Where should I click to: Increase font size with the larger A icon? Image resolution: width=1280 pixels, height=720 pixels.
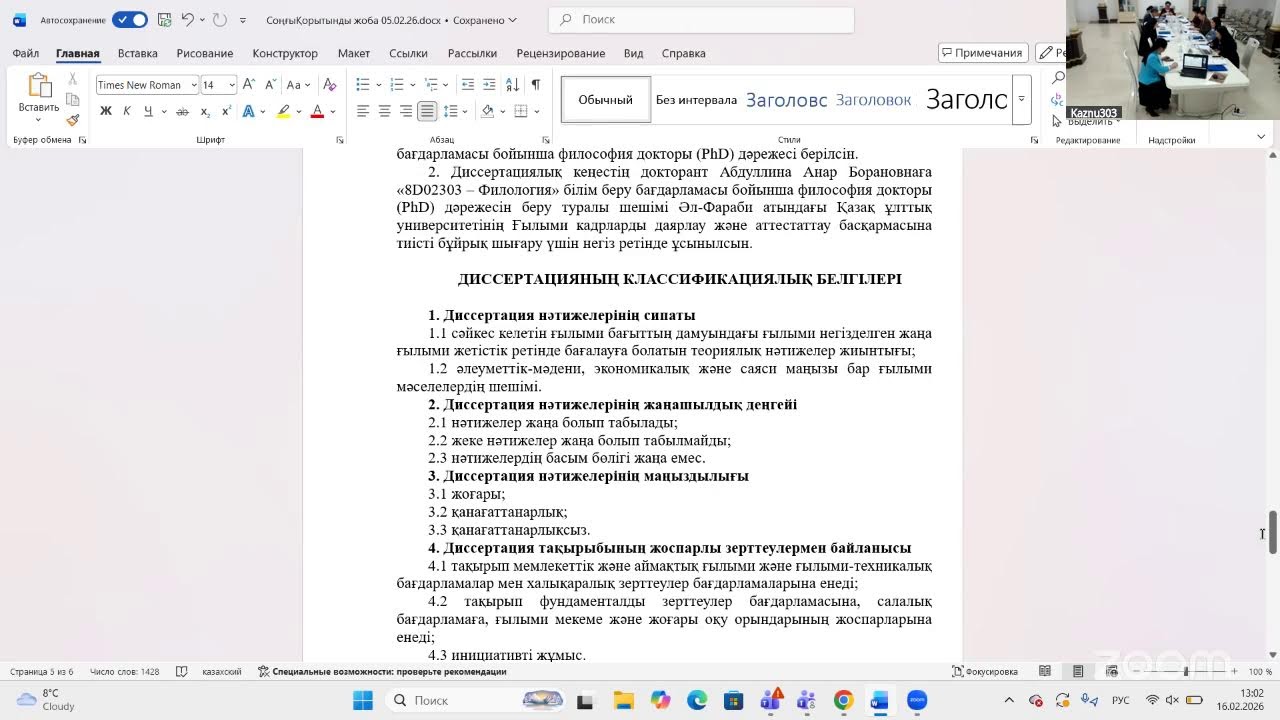point(249,85)
